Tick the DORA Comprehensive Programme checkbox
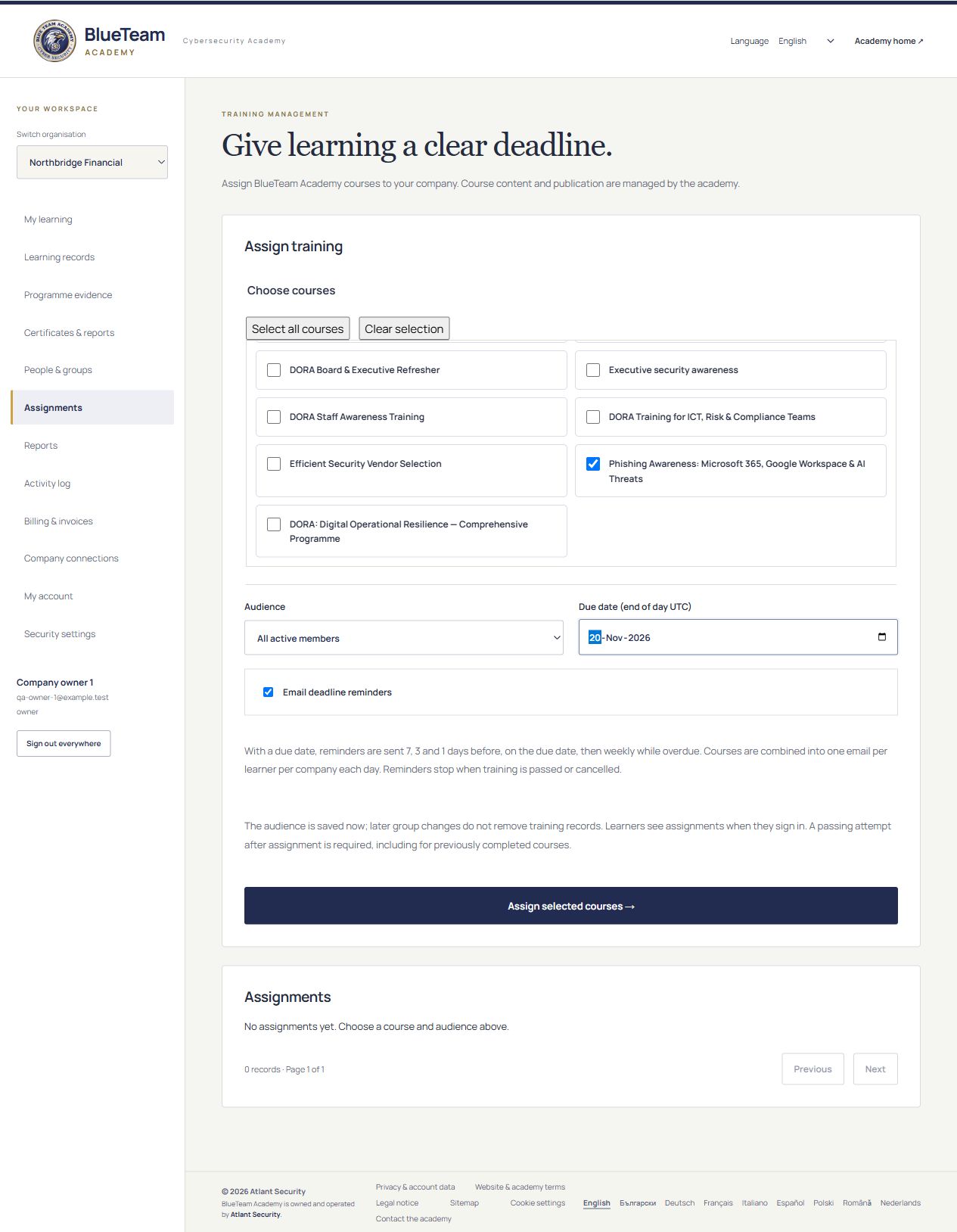 pos(274,524)
